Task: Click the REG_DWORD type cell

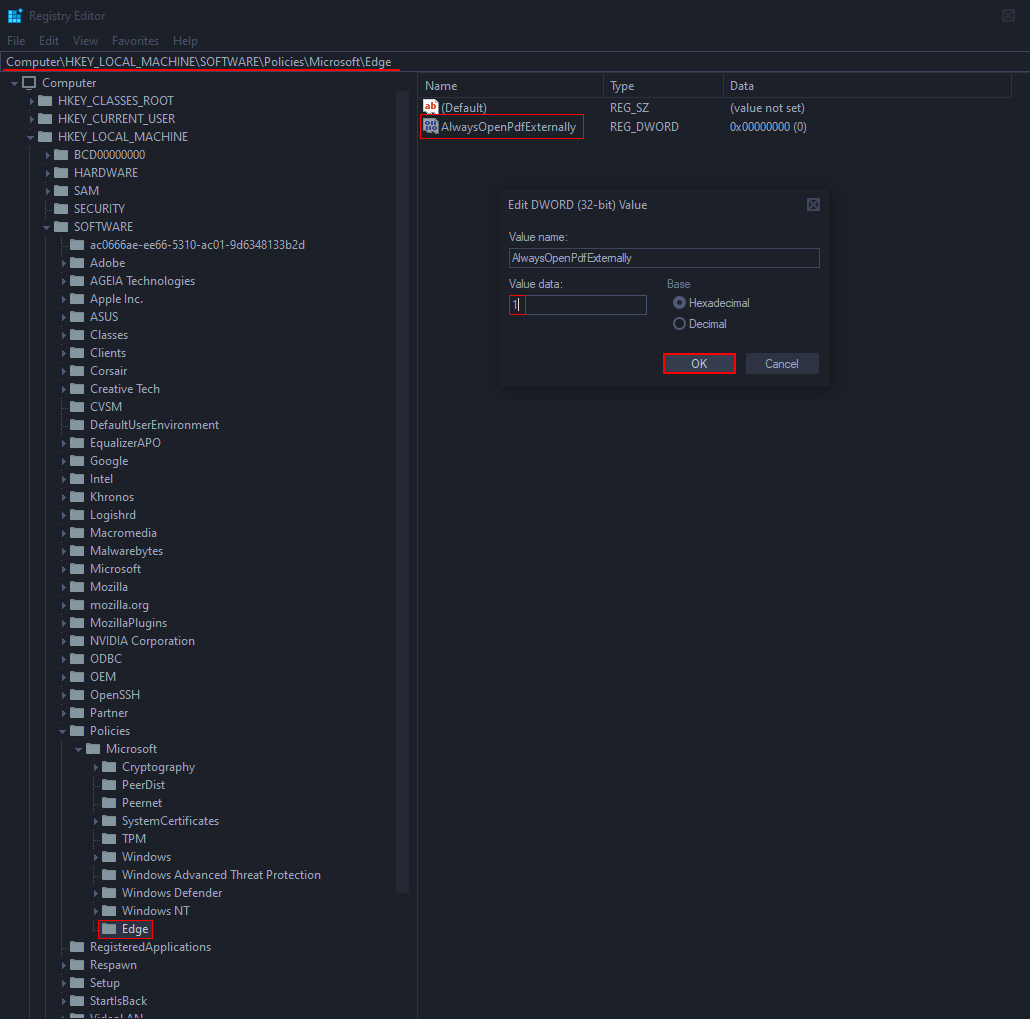Action: click(x=644, y=127)
